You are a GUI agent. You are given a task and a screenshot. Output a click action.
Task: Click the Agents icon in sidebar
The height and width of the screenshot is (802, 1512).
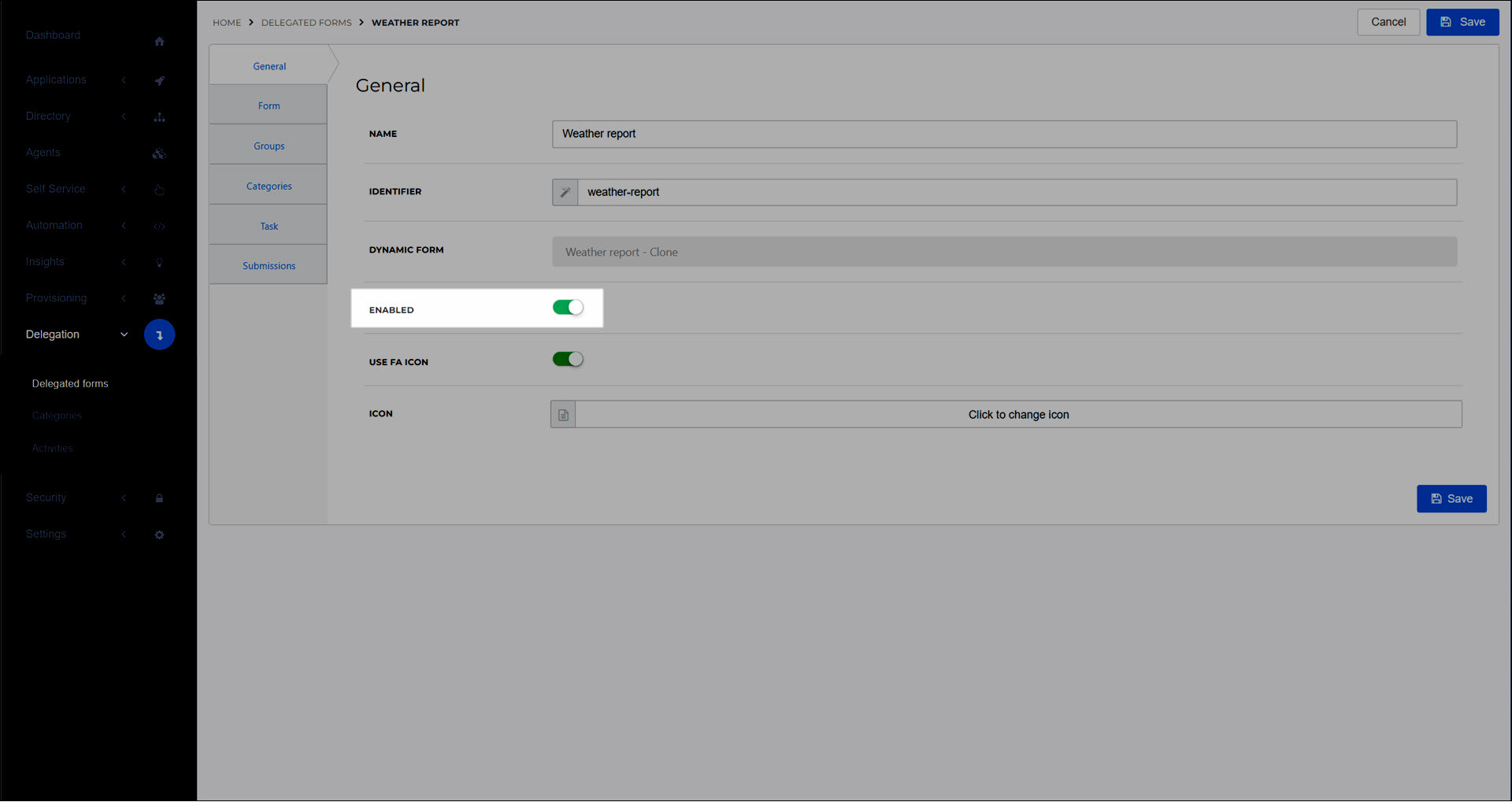[x=159, y=153]
